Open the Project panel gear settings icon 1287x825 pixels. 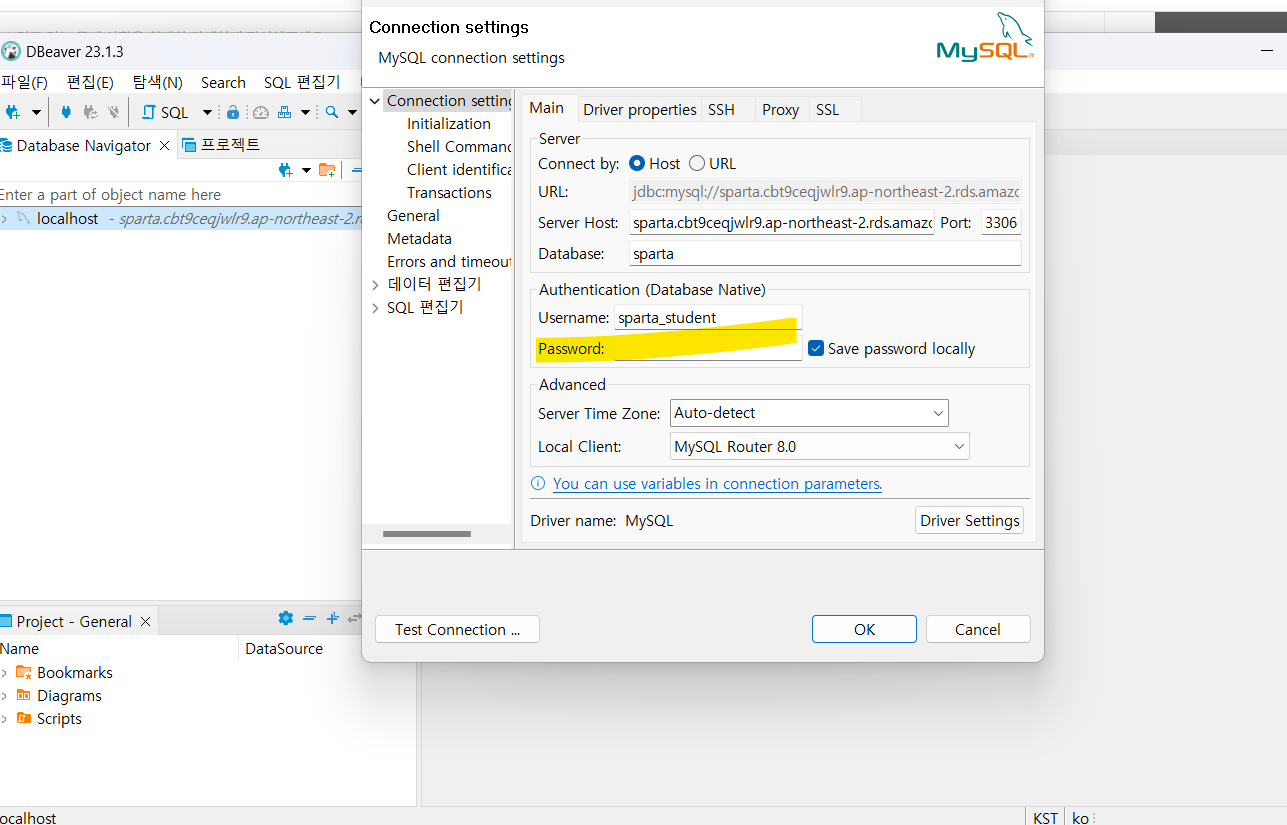(x=286, y=619)
